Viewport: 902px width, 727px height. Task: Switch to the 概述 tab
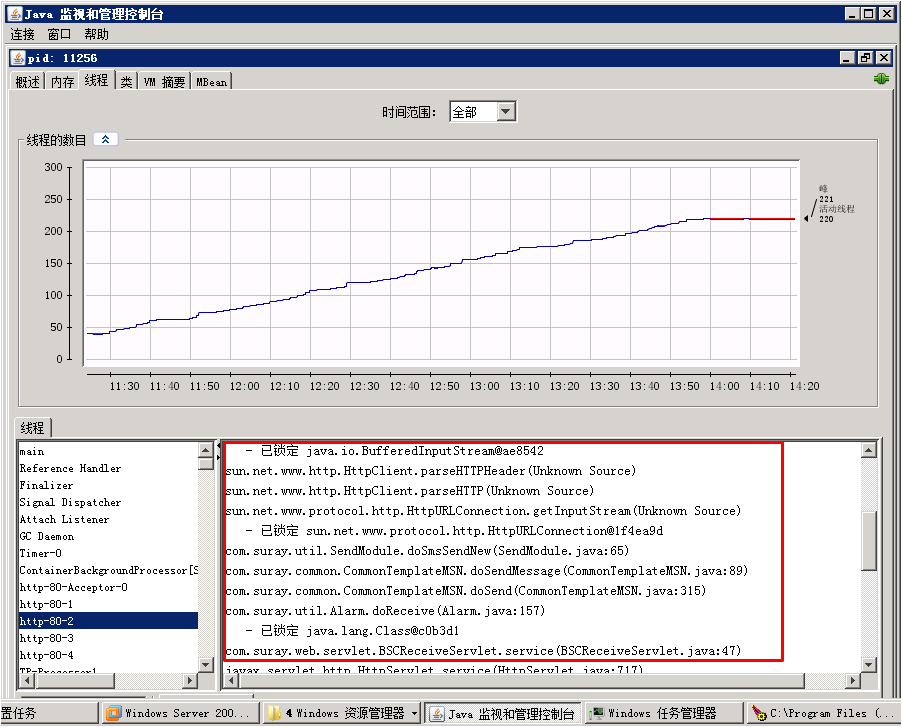tap(28, 82)
